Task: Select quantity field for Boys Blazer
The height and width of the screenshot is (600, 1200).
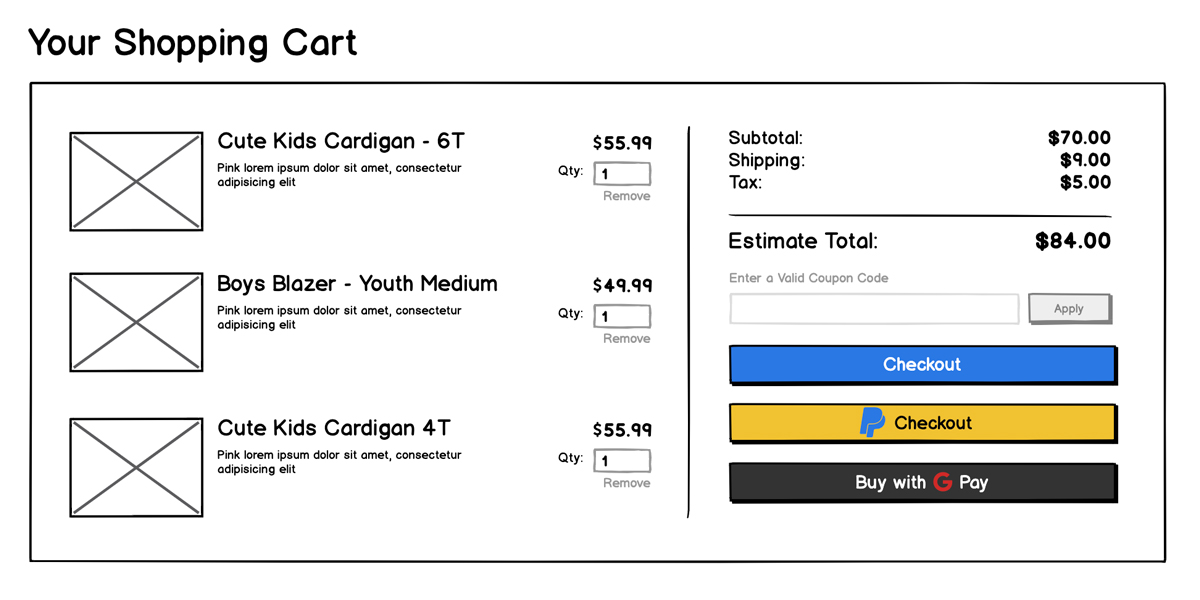Action: point(622,317)
